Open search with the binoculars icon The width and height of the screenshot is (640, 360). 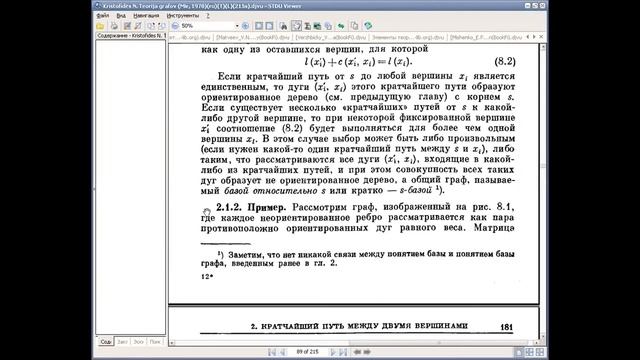click(x=283, y=26)
